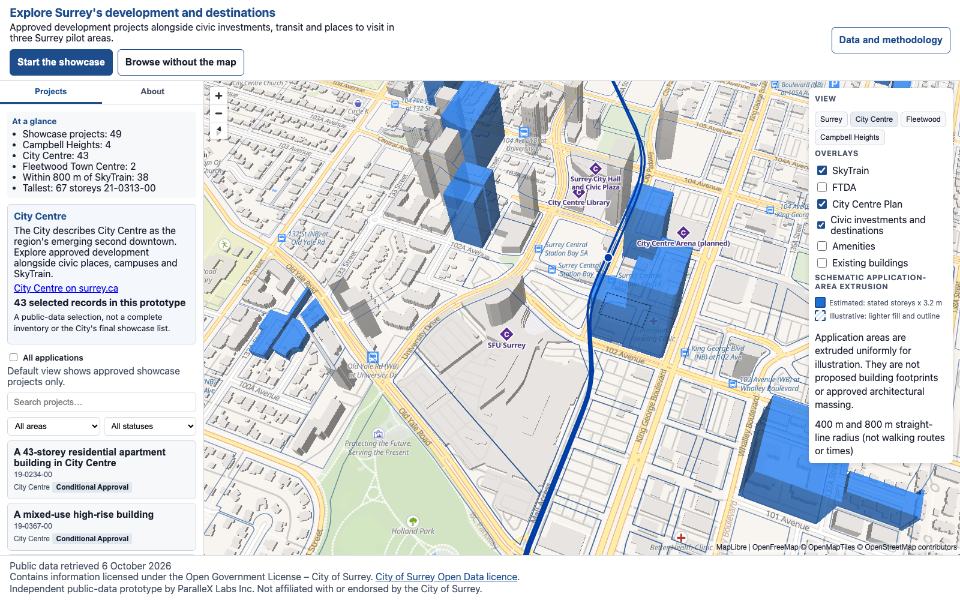Start the showcase
960x600 pixels.
coord(61,62)
